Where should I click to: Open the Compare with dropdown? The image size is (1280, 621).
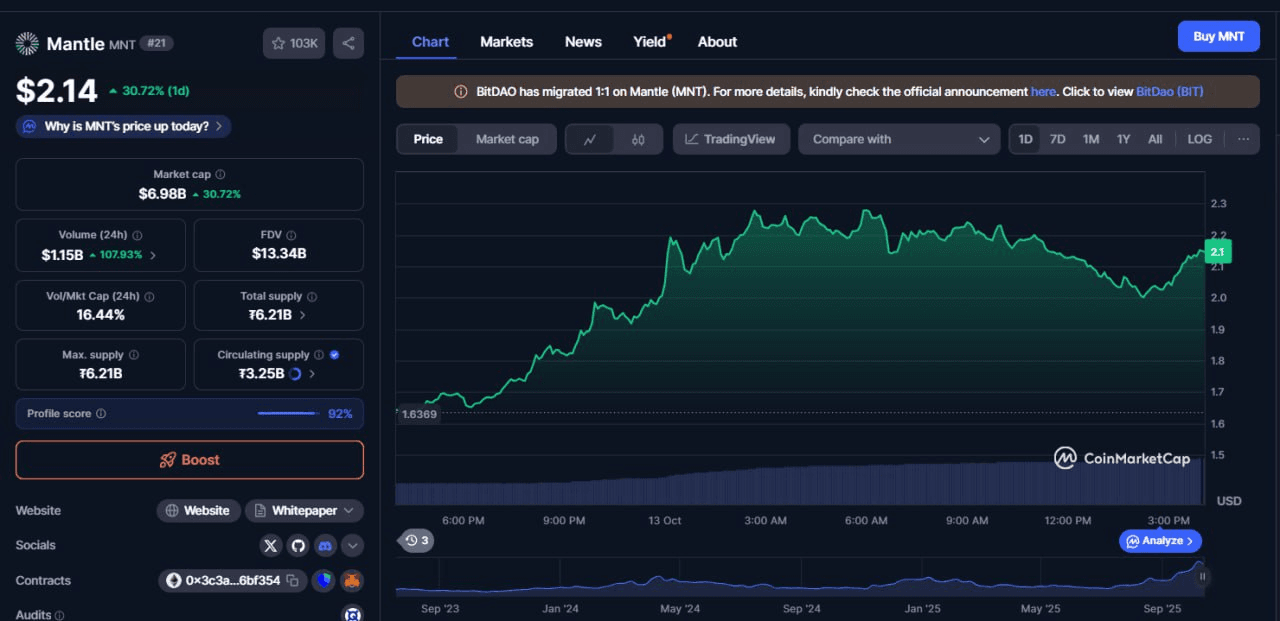pos(899,139)
